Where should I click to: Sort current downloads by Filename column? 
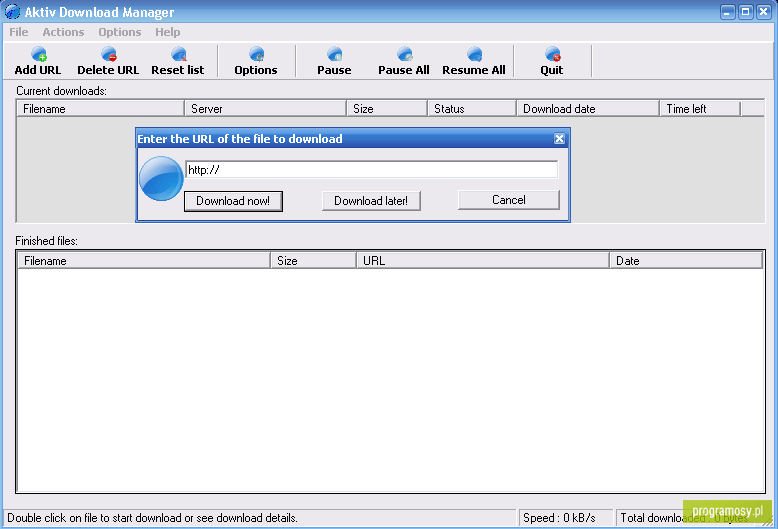pos(101,109)
